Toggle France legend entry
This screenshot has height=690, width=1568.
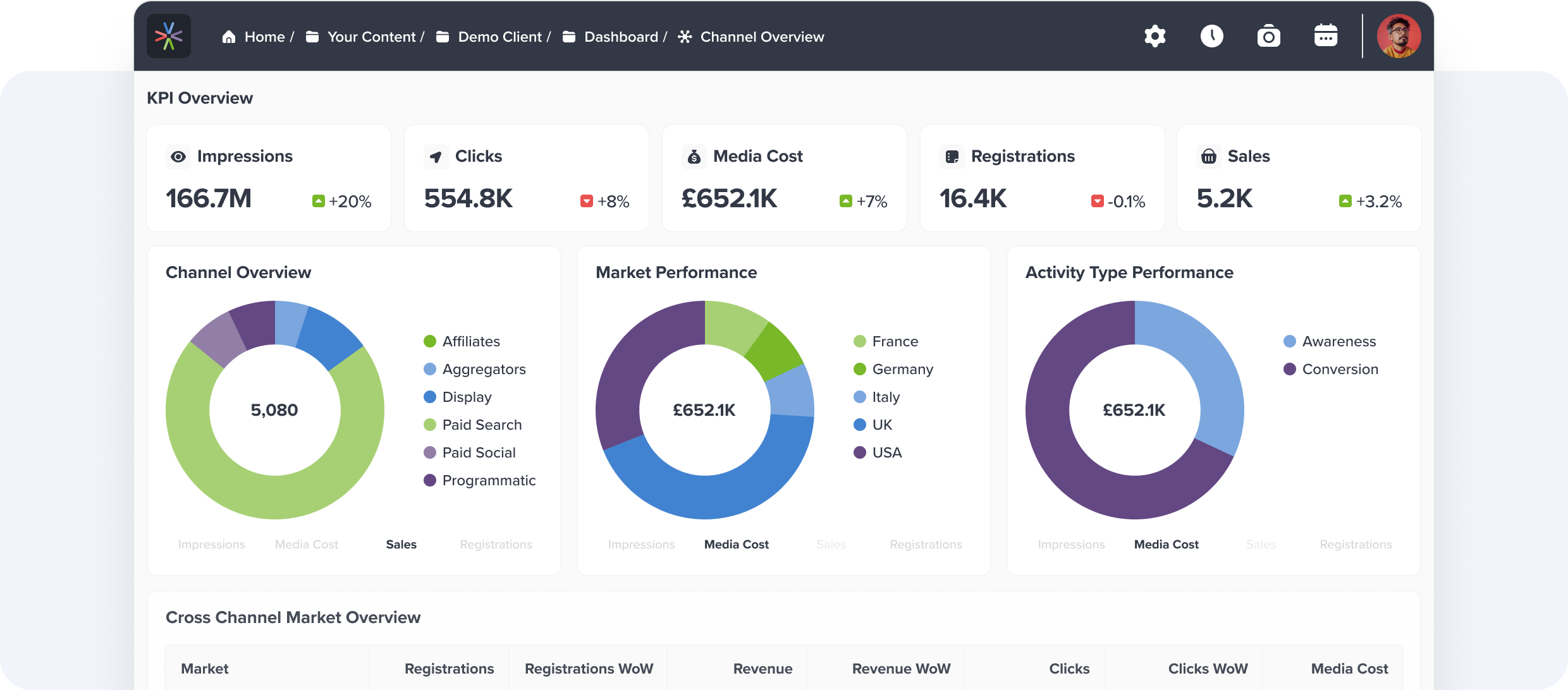point(885,341)
